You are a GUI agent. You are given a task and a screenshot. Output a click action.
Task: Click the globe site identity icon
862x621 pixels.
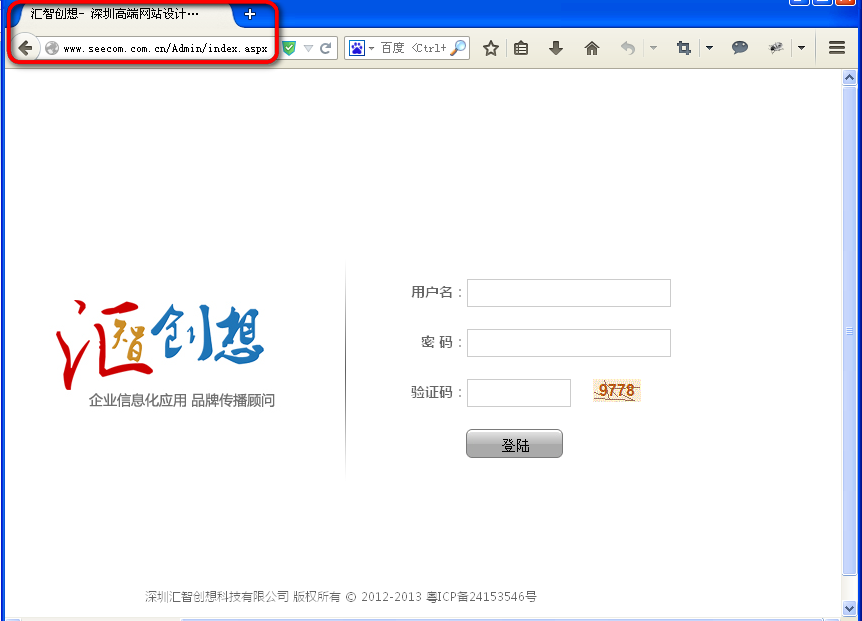(x=52, y=48)
